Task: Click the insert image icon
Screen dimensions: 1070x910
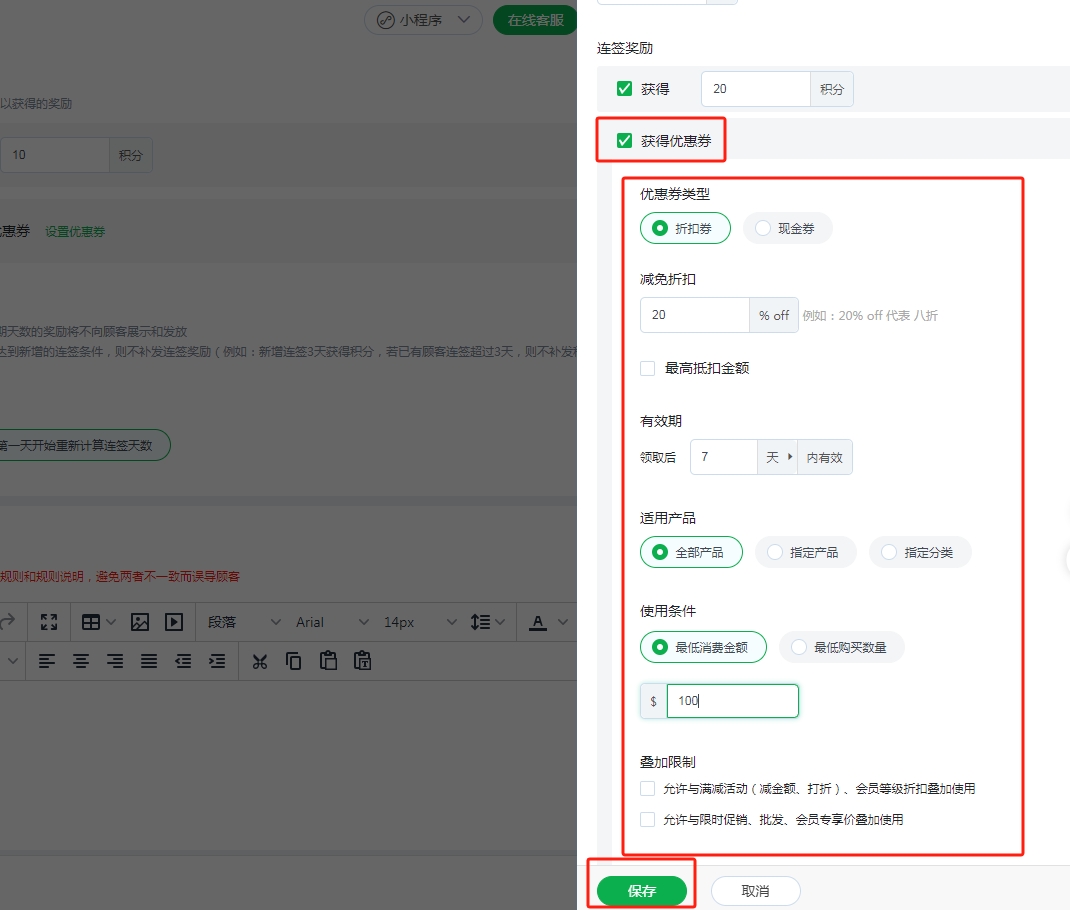Action: pos(140,621)
